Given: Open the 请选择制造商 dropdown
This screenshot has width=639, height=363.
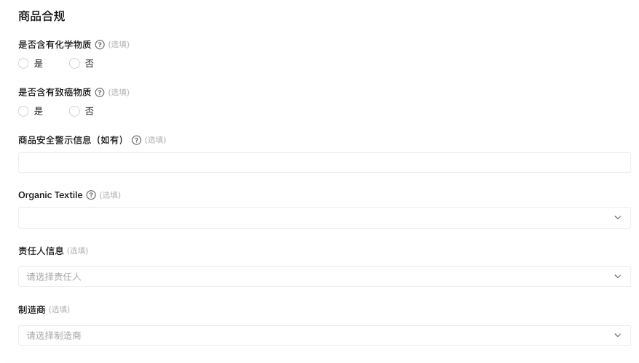Looking at the screenshot, I should point(324,335).
